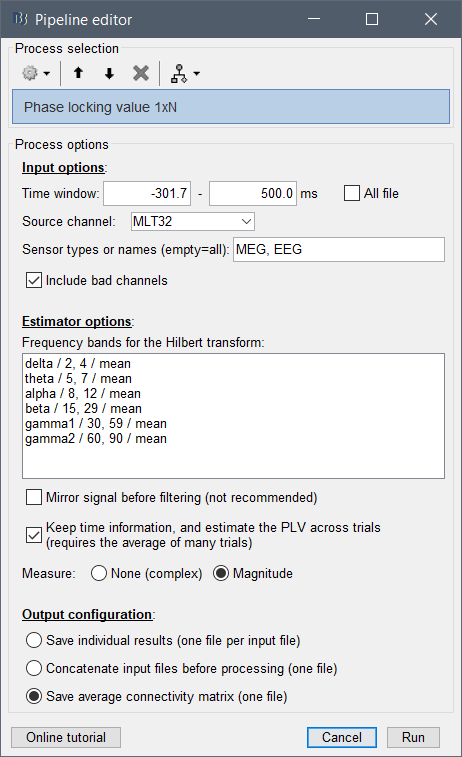Viewport: 462px width, 757px height.
Task: Expand the arrow beside the pipeline icon
Action: pos(196,74)
